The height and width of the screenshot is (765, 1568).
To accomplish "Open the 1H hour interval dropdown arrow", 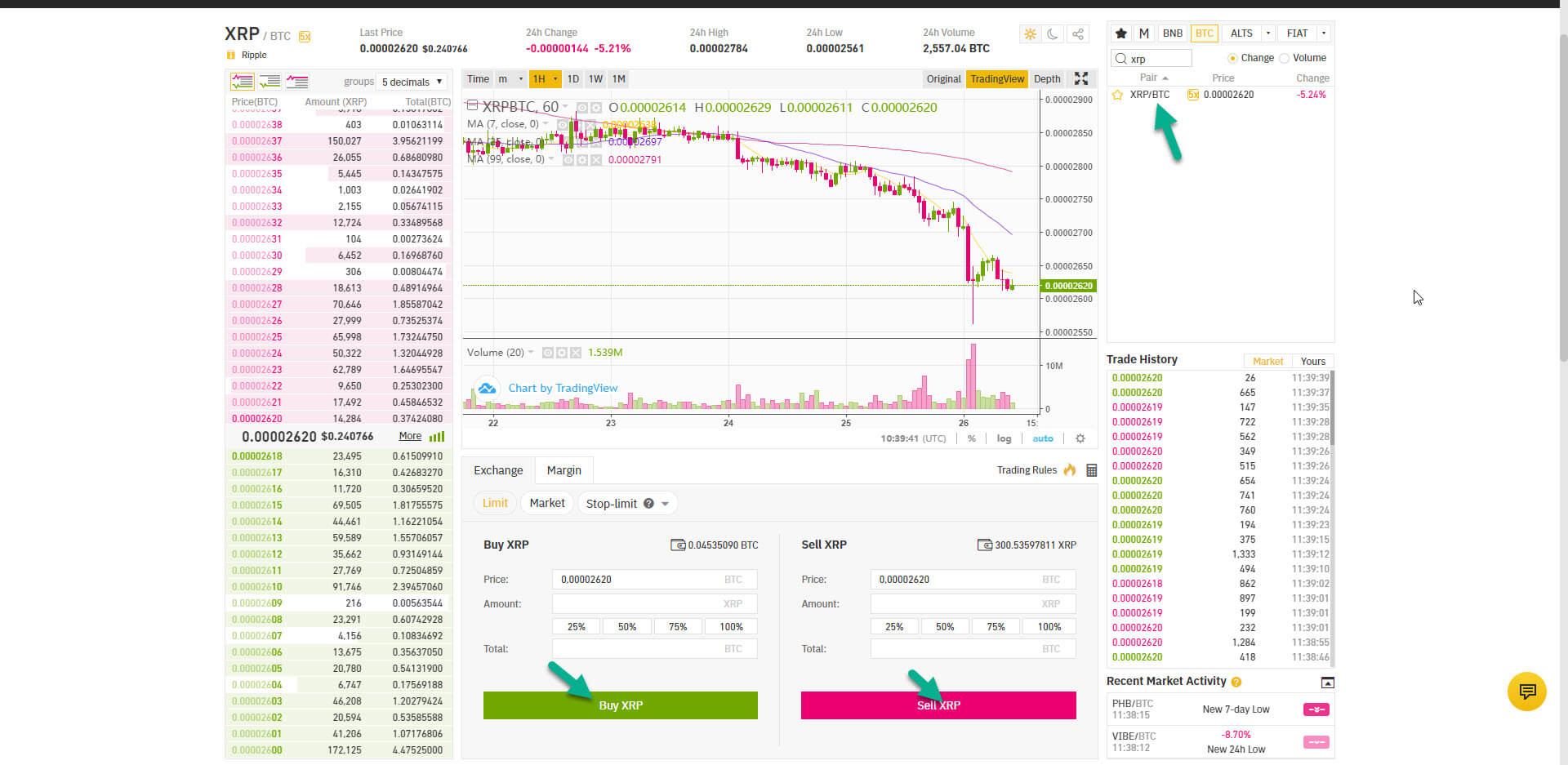I will 555,79.
